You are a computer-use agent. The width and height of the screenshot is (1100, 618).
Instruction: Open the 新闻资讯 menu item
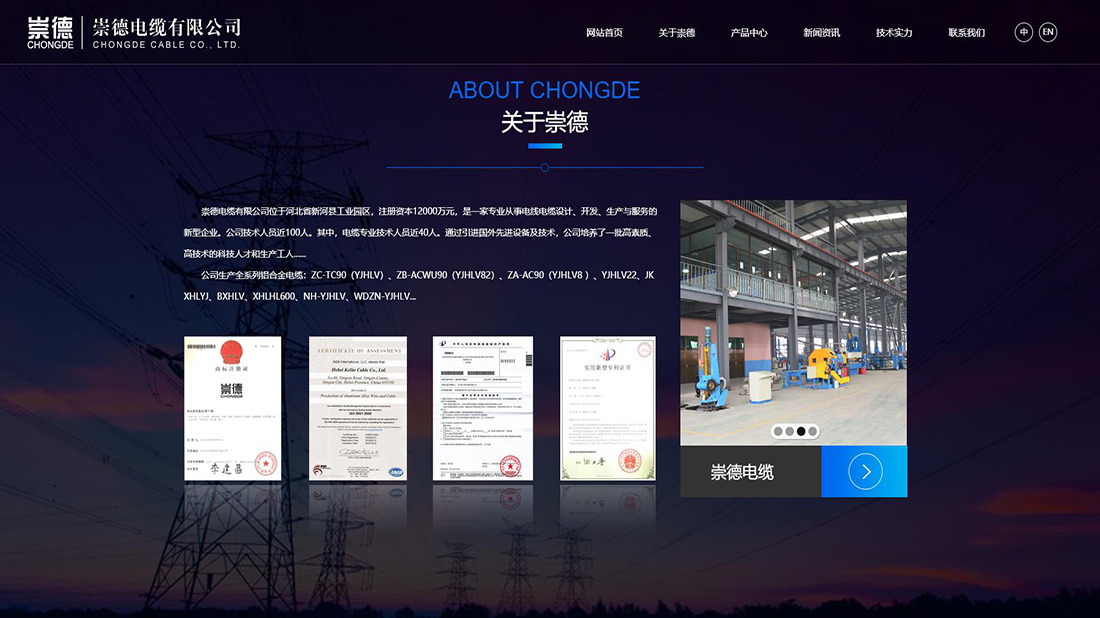click(x=821, y=33)
